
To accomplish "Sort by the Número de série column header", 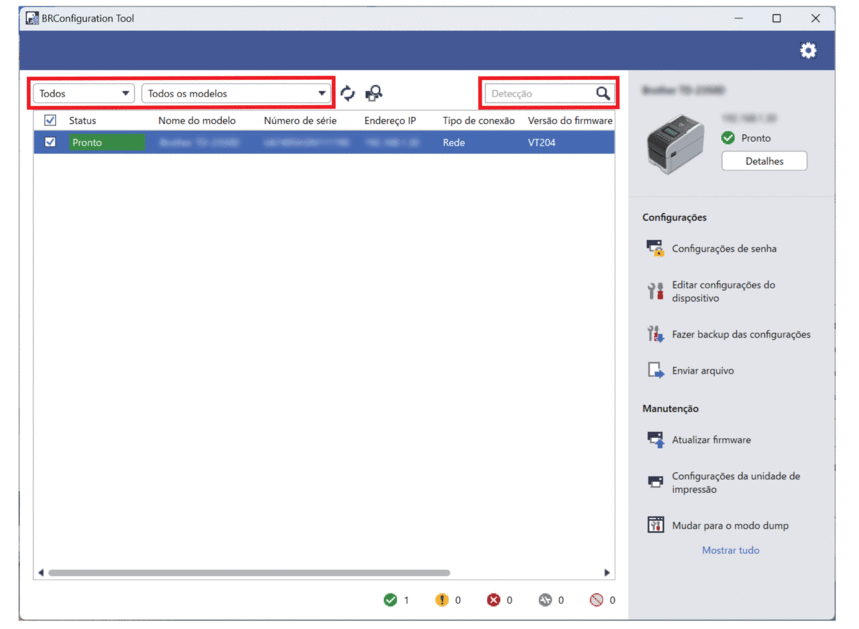I will [300, 121].
